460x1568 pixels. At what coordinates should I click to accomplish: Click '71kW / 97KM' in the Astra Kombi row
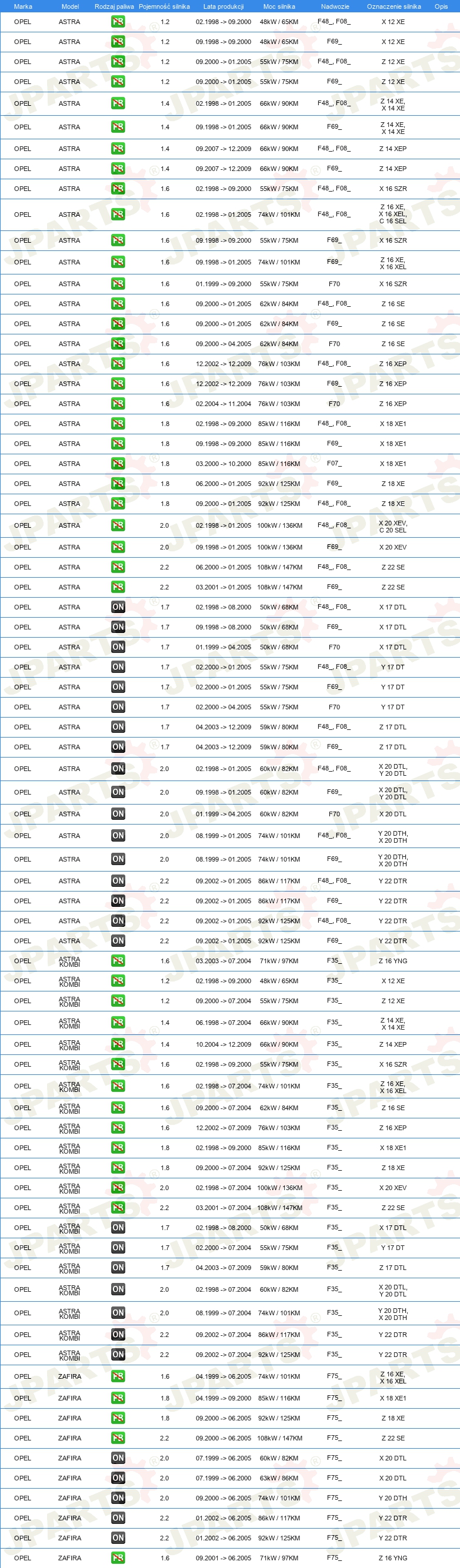click(x=279, y=961)
